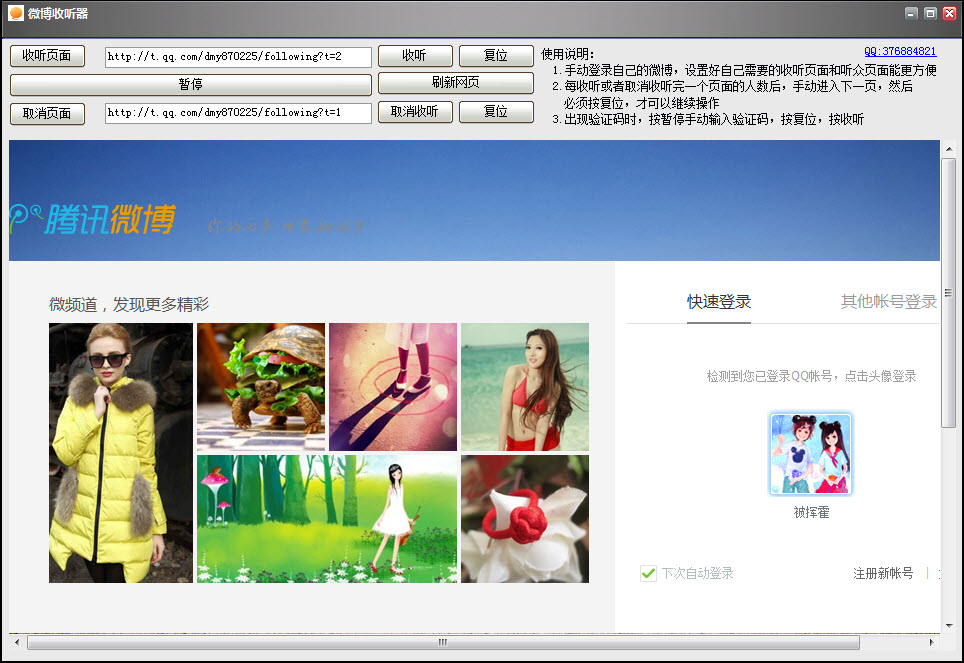Open the pink shadow legs photo
The image size is (964, 663).
[393, 387]
